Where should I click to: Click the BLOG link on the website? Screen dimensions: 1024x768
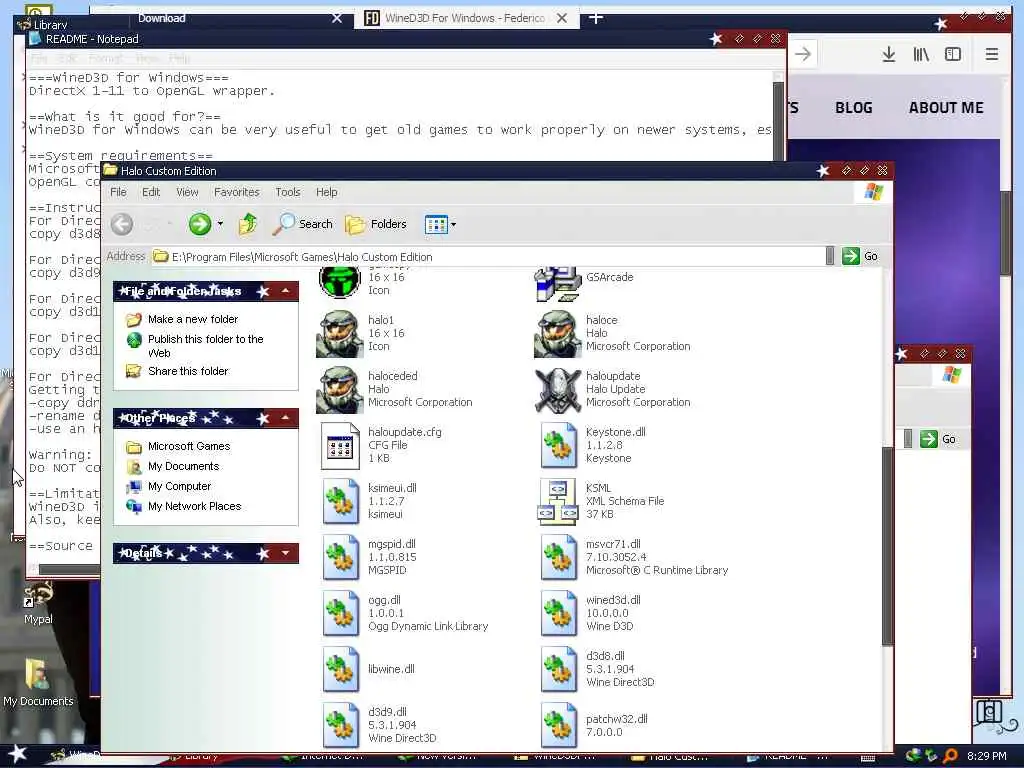point(854,108)
